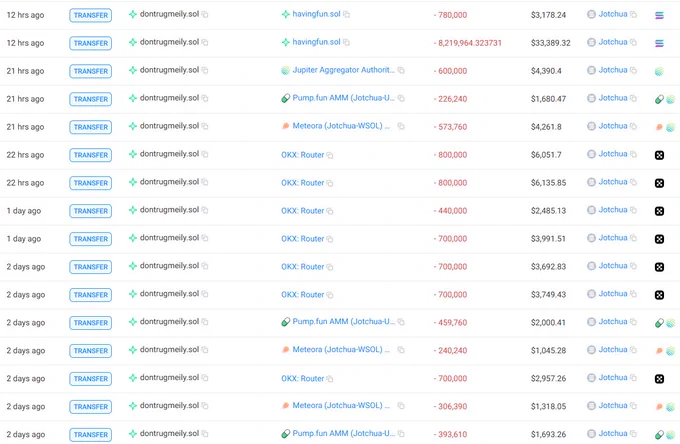Click the OKX platform icon in $2,485.13 row
The image size is (680, 444).
point(659,211)
